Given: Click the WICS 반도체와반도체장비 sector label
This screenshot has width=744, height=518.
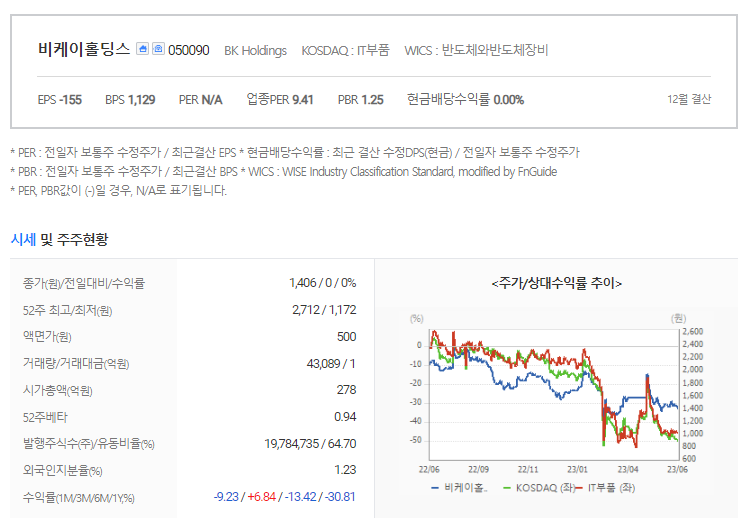Looking at the screenshot, I should (x=476, y=50).
